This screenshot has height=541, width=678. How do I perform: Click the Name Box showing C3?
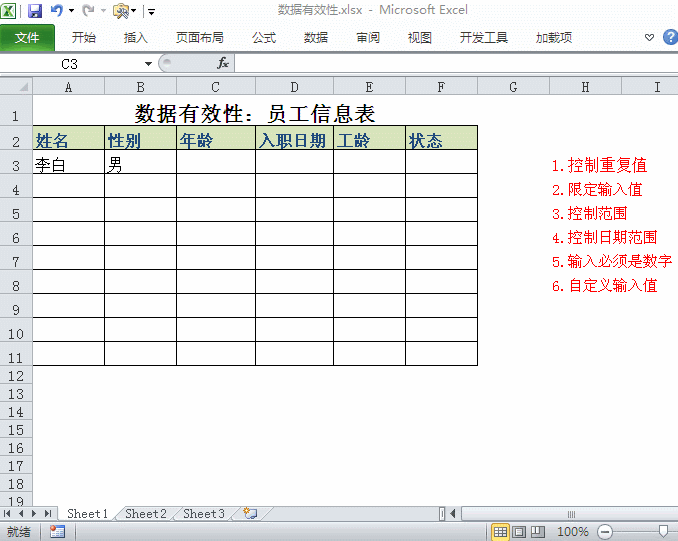click(70, 64)
